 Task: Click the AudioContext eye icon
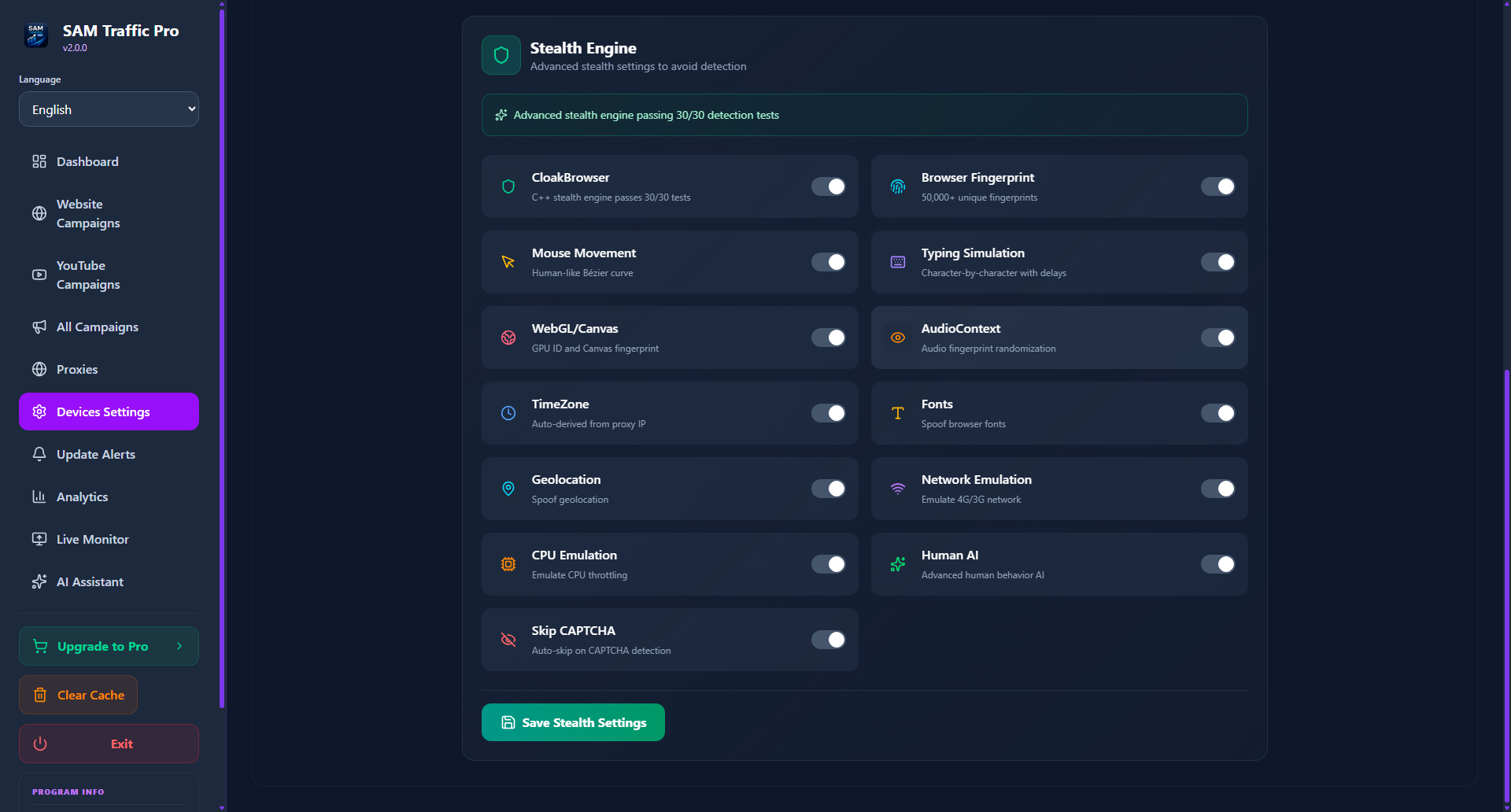pos(897,338)
